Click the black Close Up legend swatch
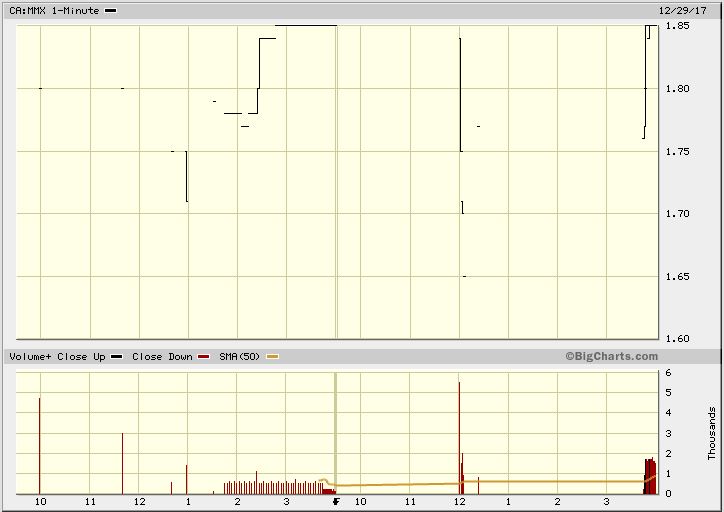Screen dimensions: 724x512 pos(117,356)
